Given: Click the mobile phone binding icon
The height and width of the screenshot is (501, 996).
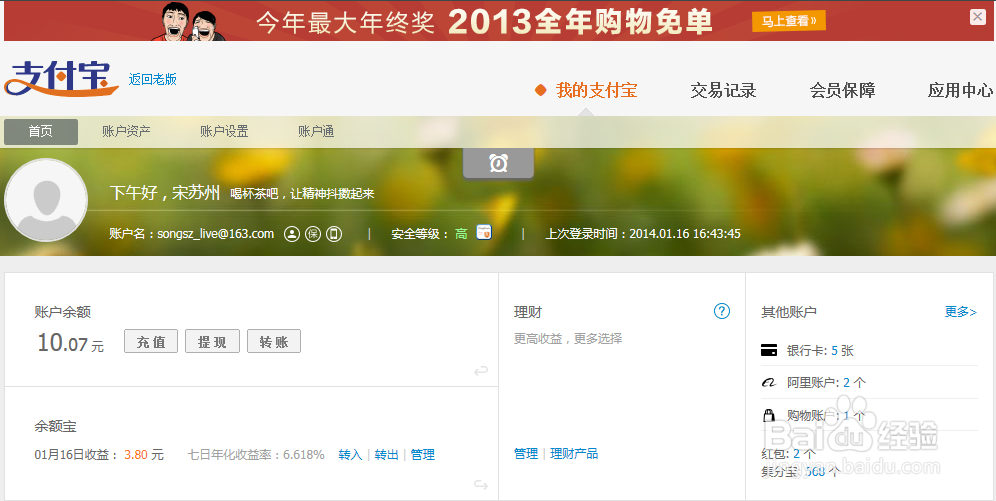Looking at the screenshot, I should click(x=334, y=234).
